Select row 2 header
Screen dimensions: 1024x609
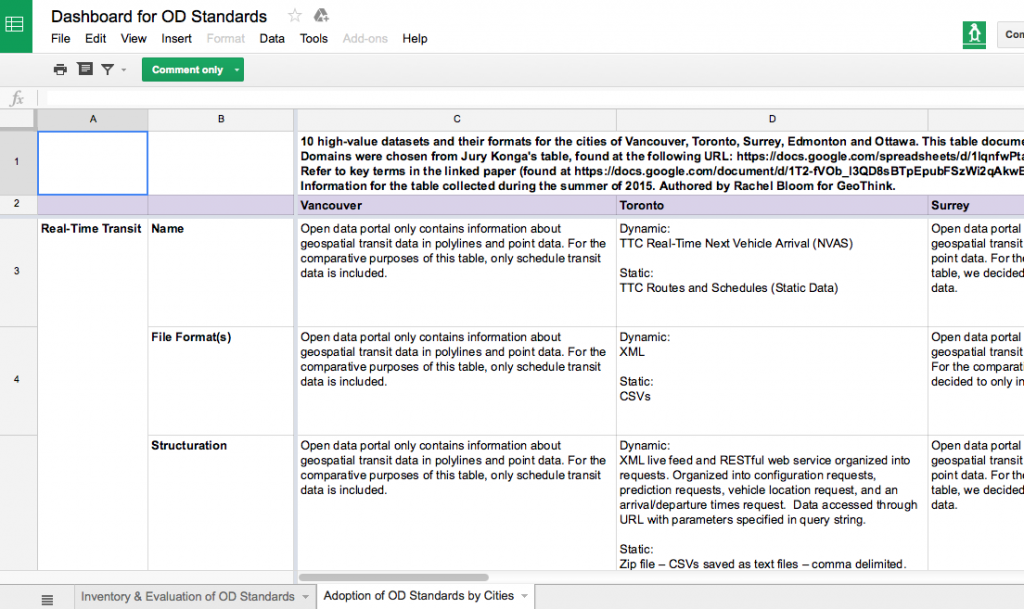coord(17,204)
